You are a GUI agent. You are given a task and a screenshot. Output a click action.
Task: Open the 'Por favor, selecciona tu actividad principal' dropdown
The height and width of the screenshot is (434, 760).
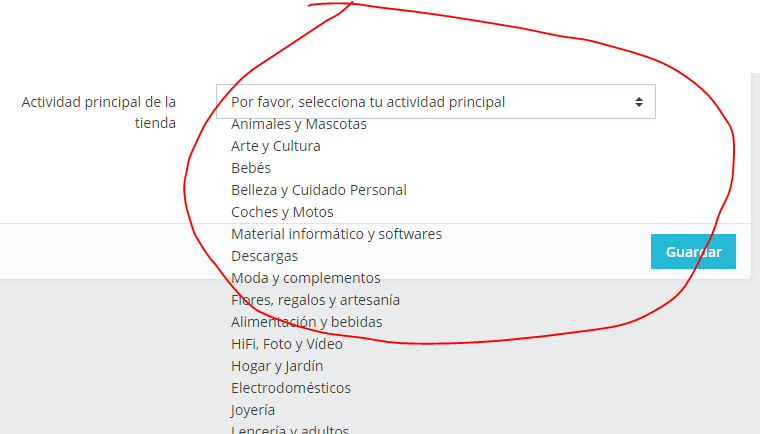436,102
